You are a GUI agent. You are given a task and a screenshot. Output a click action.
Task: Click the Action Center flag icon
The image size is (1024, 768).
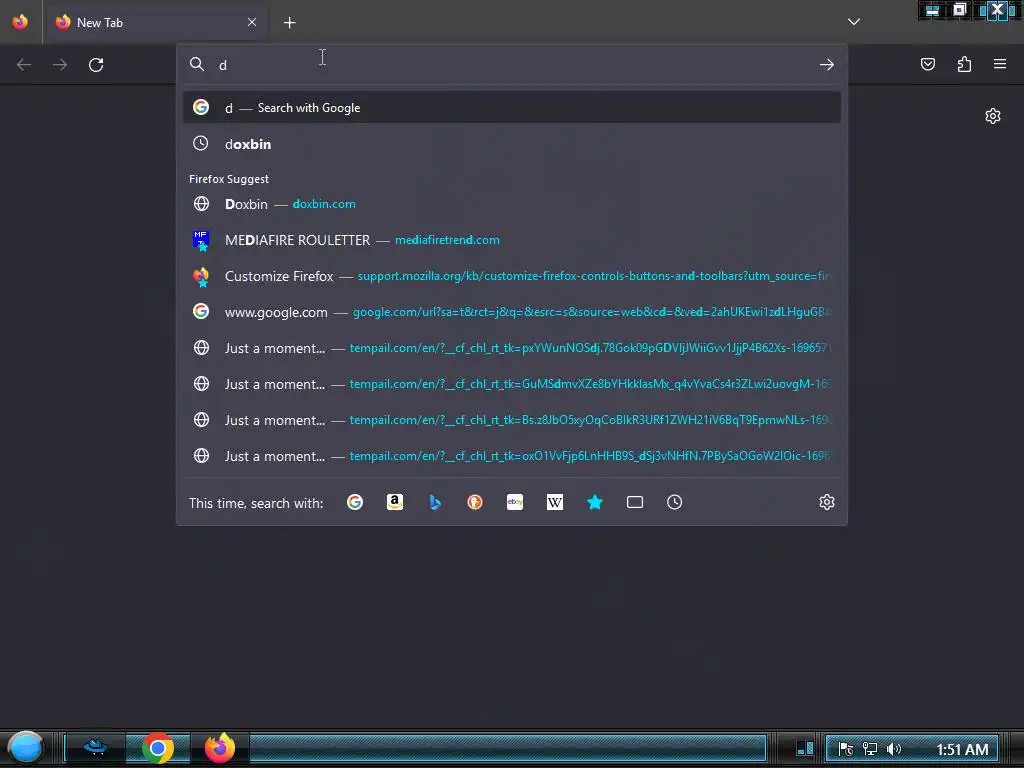tap(846, 749)
